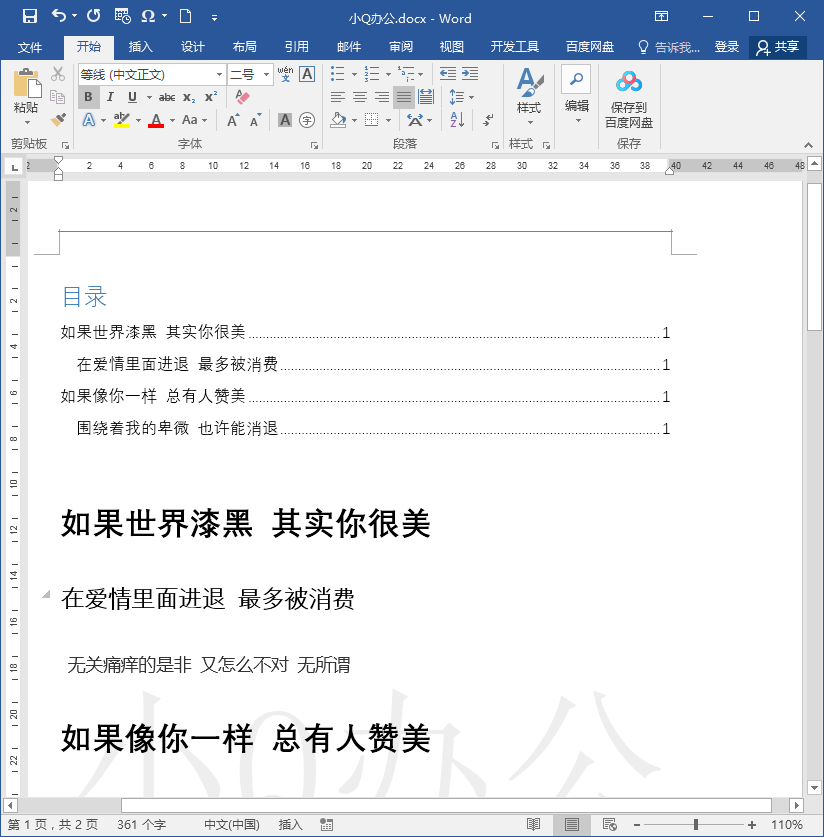
Task: Click the Cut scissors icon
Action: point(58,74)
